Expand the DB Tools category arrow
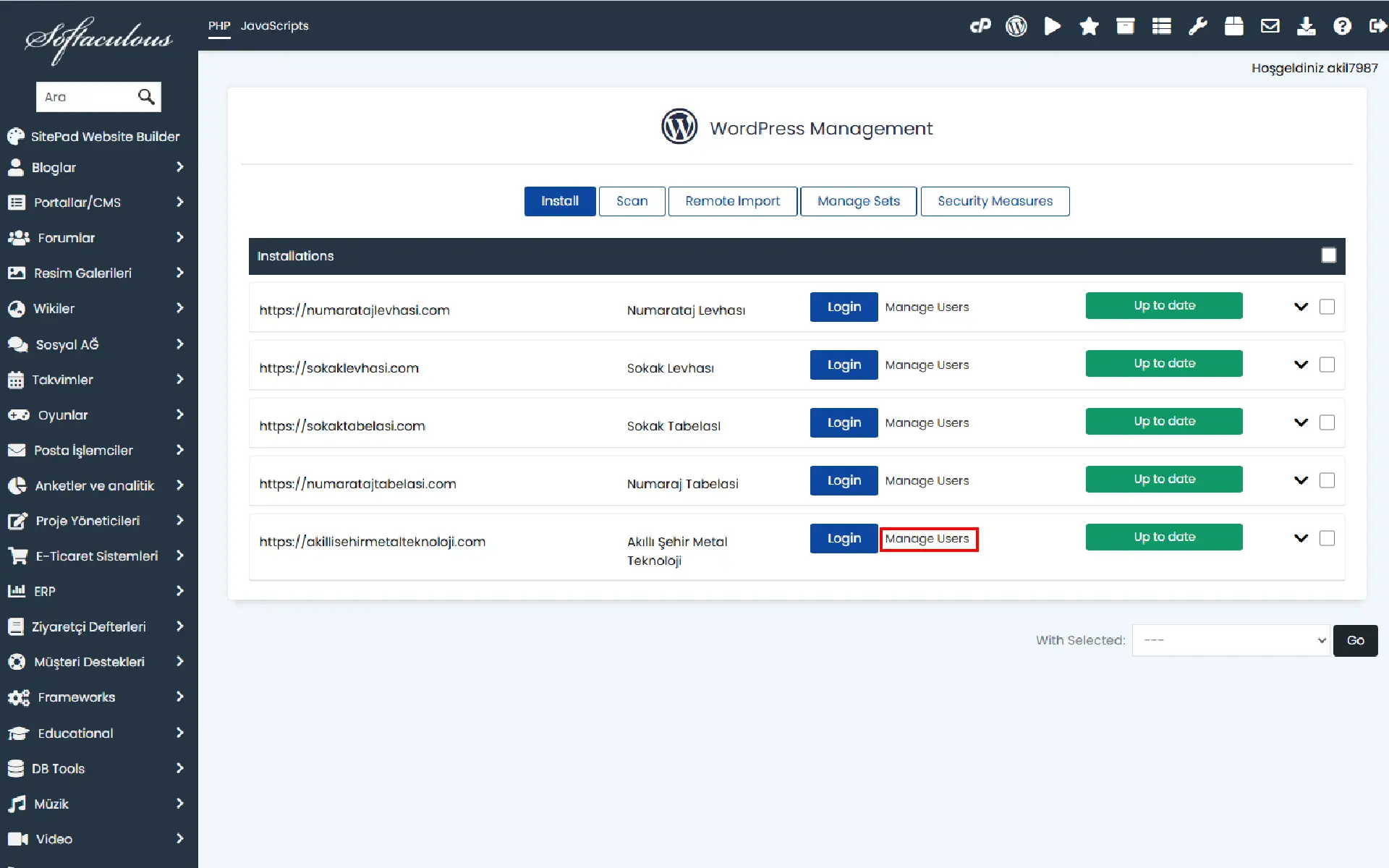 coord(180,768)
